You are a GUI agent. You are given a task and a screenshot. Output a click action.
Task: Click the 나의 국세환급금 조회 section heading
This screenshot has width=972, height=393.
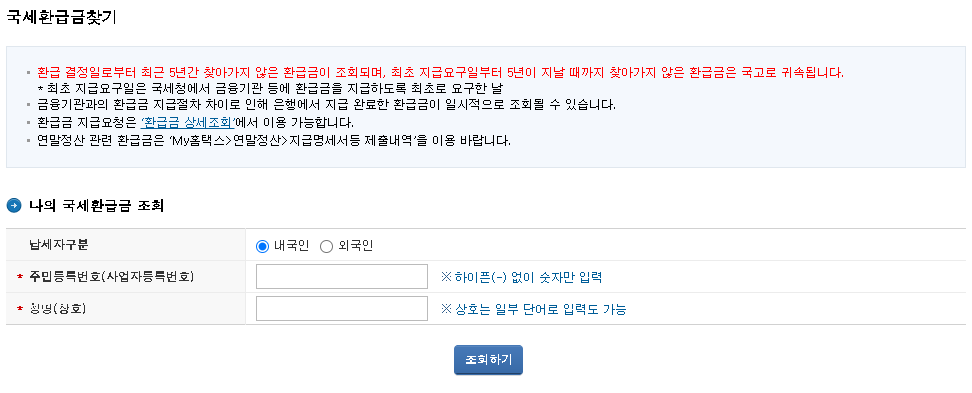coord(96,206)
